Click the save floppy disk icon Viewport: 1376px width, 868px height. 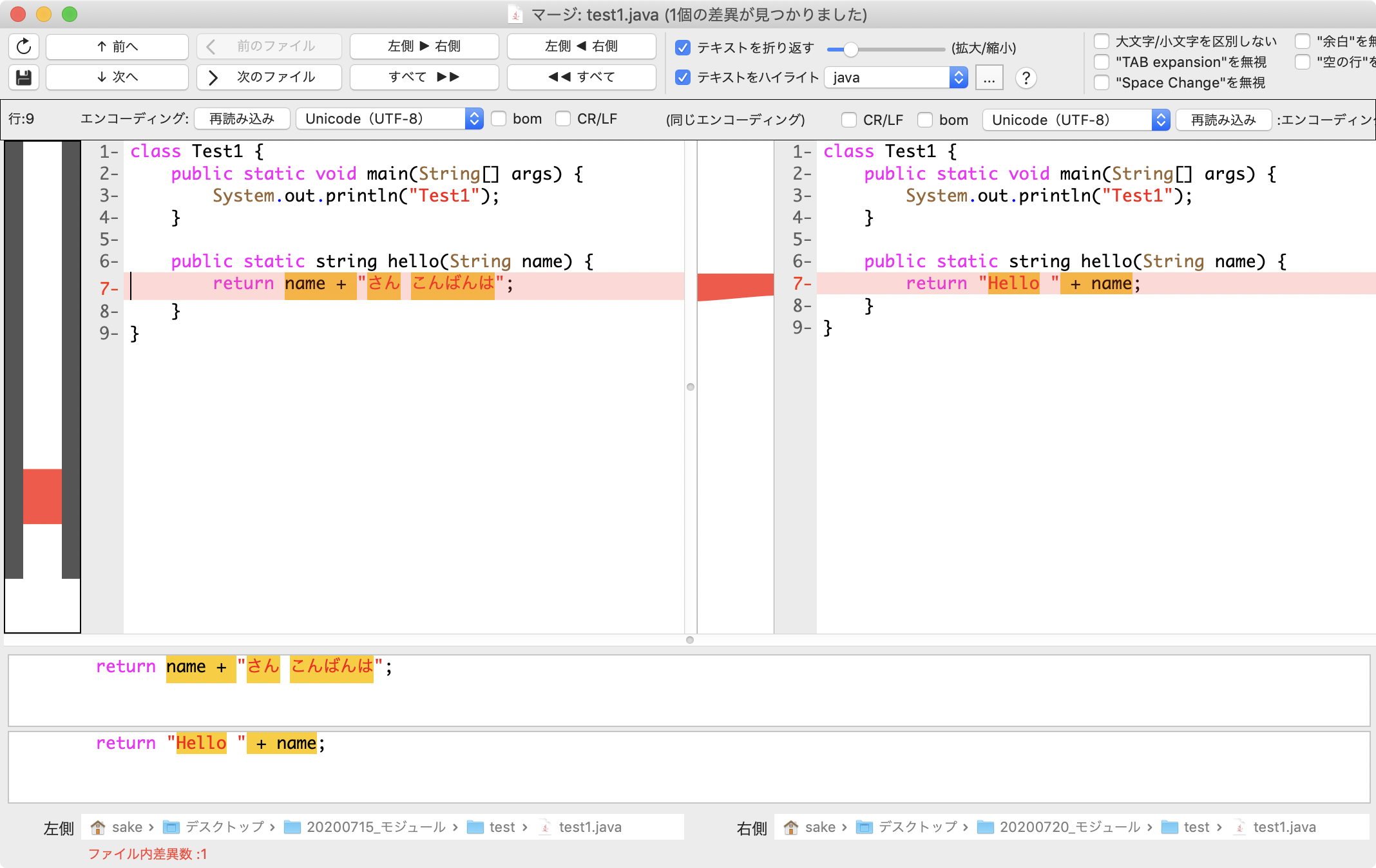24,77
